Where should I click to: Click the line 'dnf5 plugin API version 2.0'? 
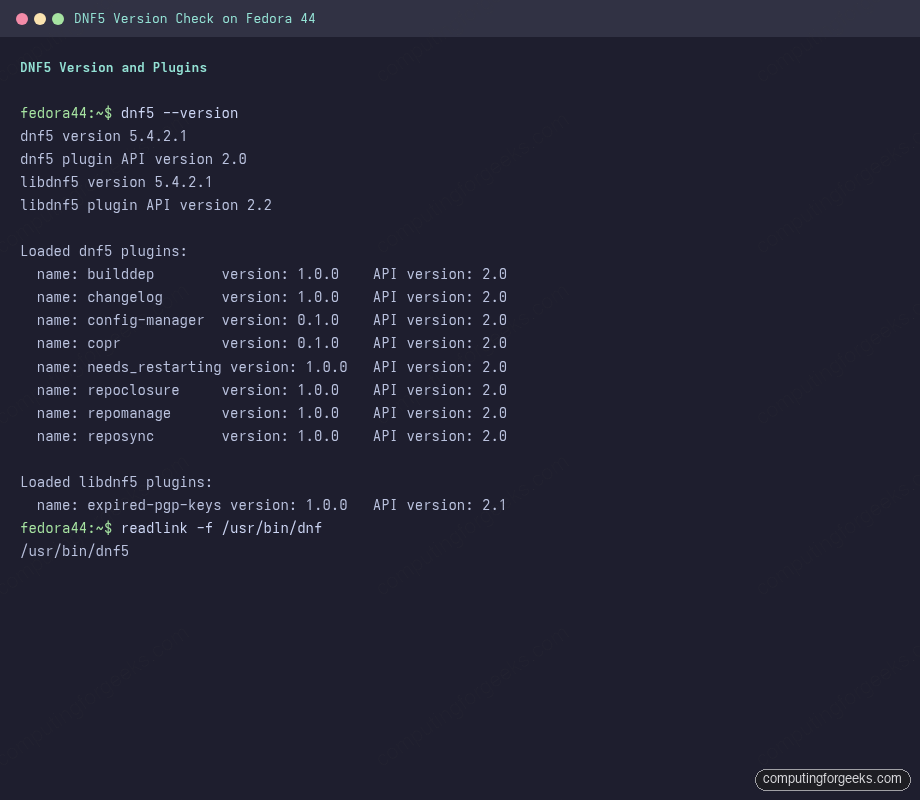[x=133, y=159]
